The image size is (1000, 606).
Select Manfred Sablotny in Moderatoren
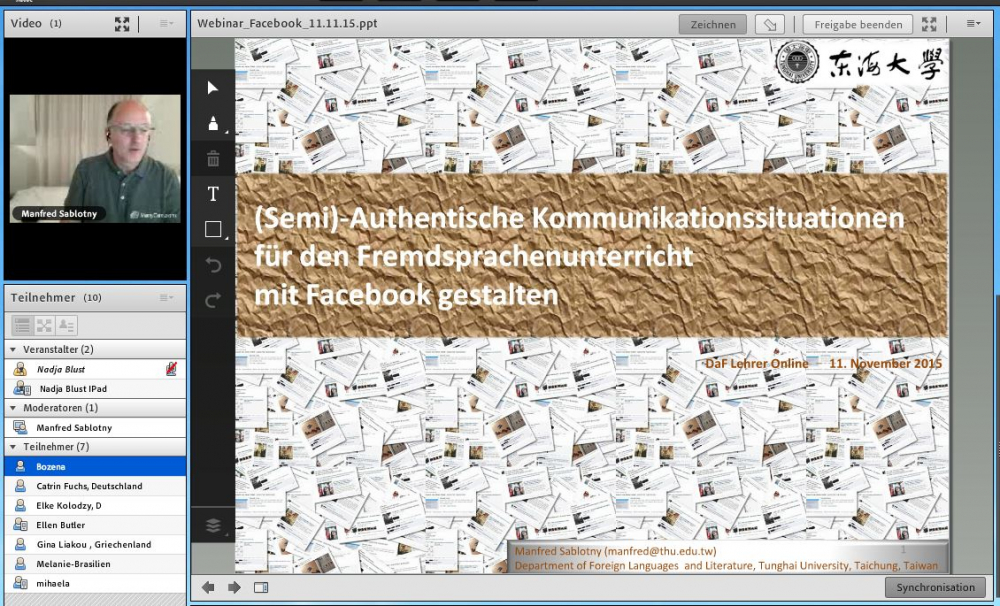click(x=95, y=427)
